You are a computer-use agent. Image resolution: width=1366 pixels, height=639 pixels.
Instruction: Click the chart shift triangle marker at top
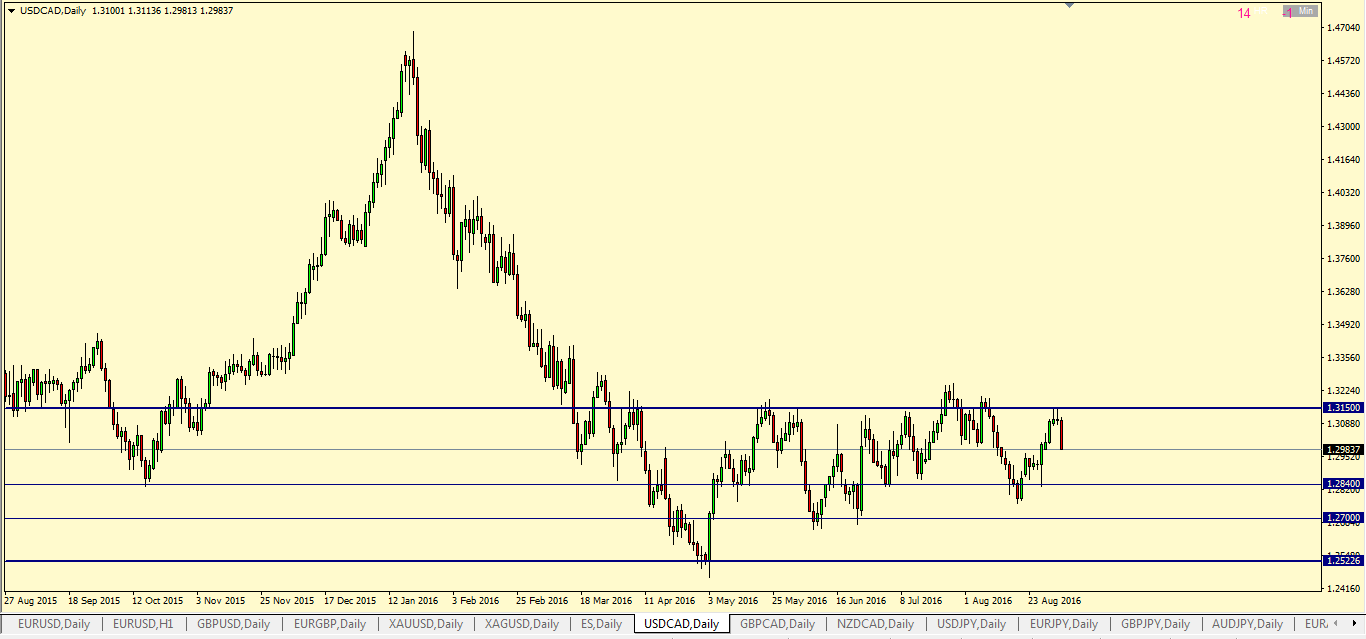(1069, 5)
